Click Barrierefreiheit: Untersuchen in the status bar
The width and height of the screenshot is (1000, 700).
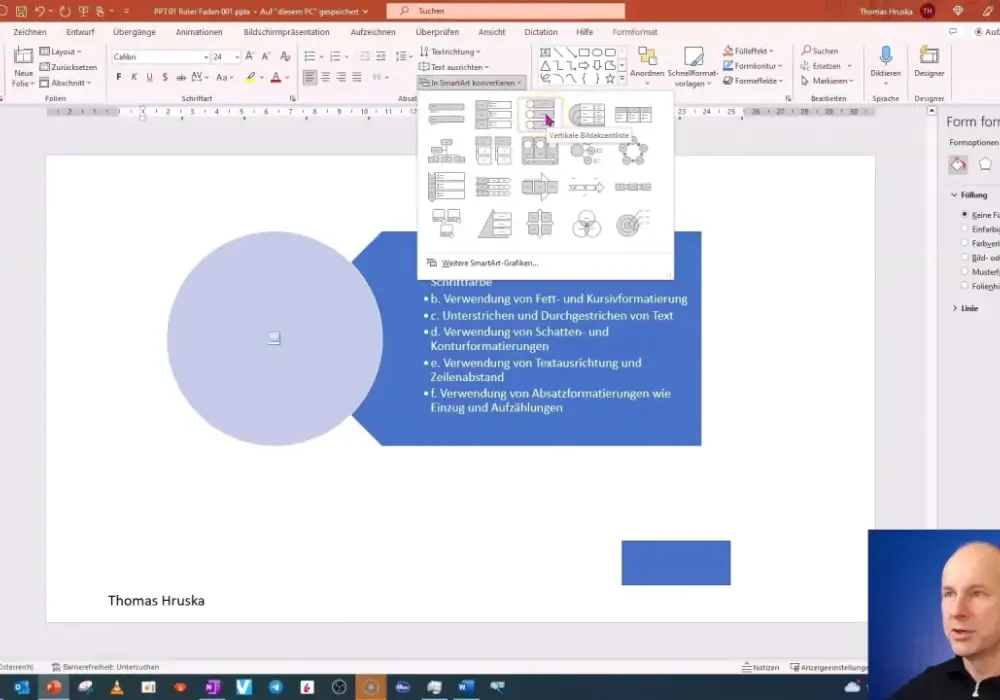pyautogui.click(x=105, y=667)
